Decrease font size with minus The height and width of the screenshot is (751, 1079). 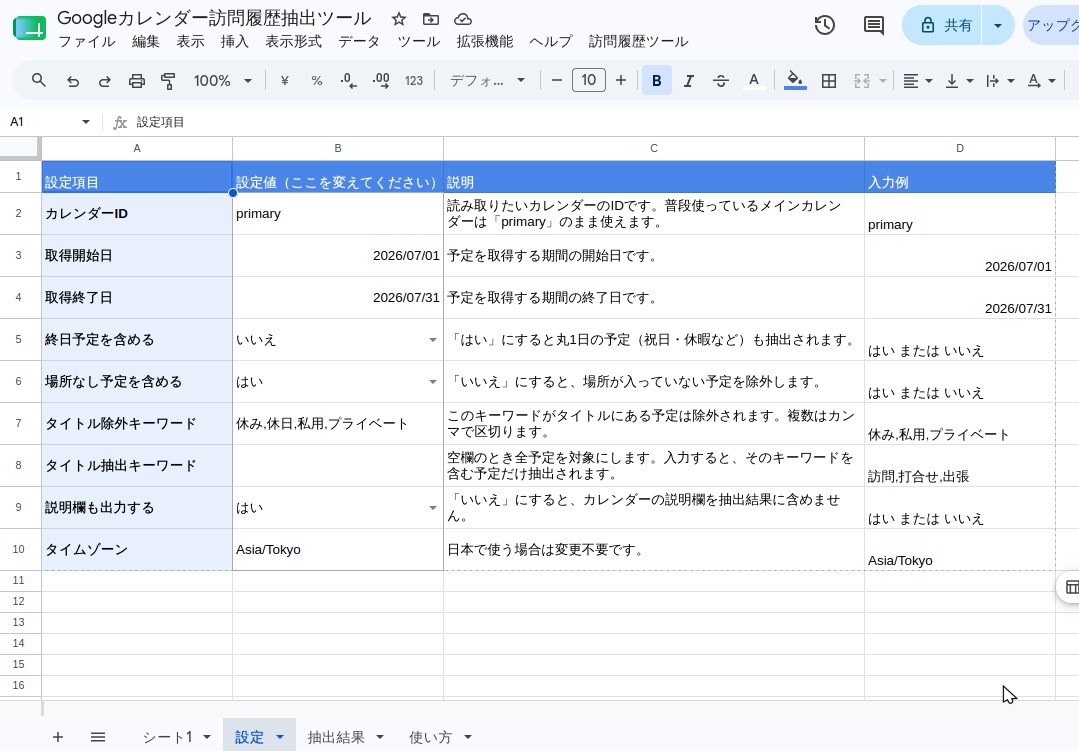[x=557, y=81]
